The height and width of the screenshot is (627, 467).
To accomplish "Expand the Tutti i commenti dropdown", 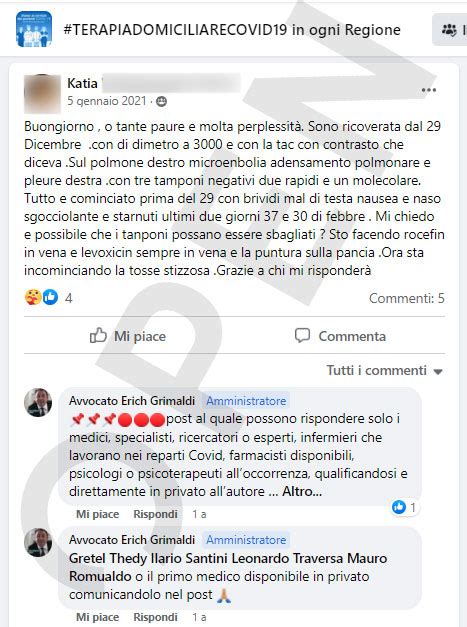I will point(384,370).
